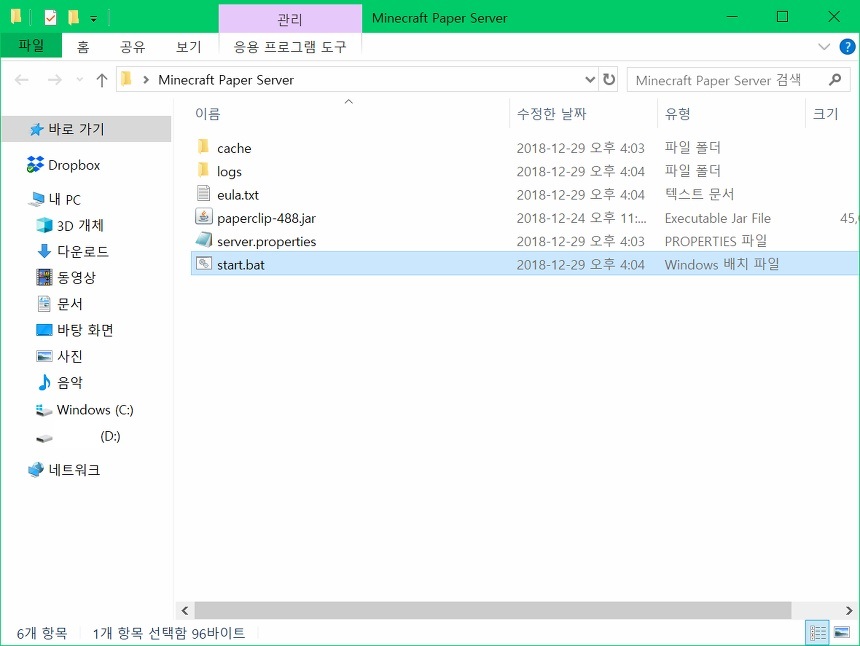Click the logs folder icon
Screen dimensions: 860x646
click(203, 171)
